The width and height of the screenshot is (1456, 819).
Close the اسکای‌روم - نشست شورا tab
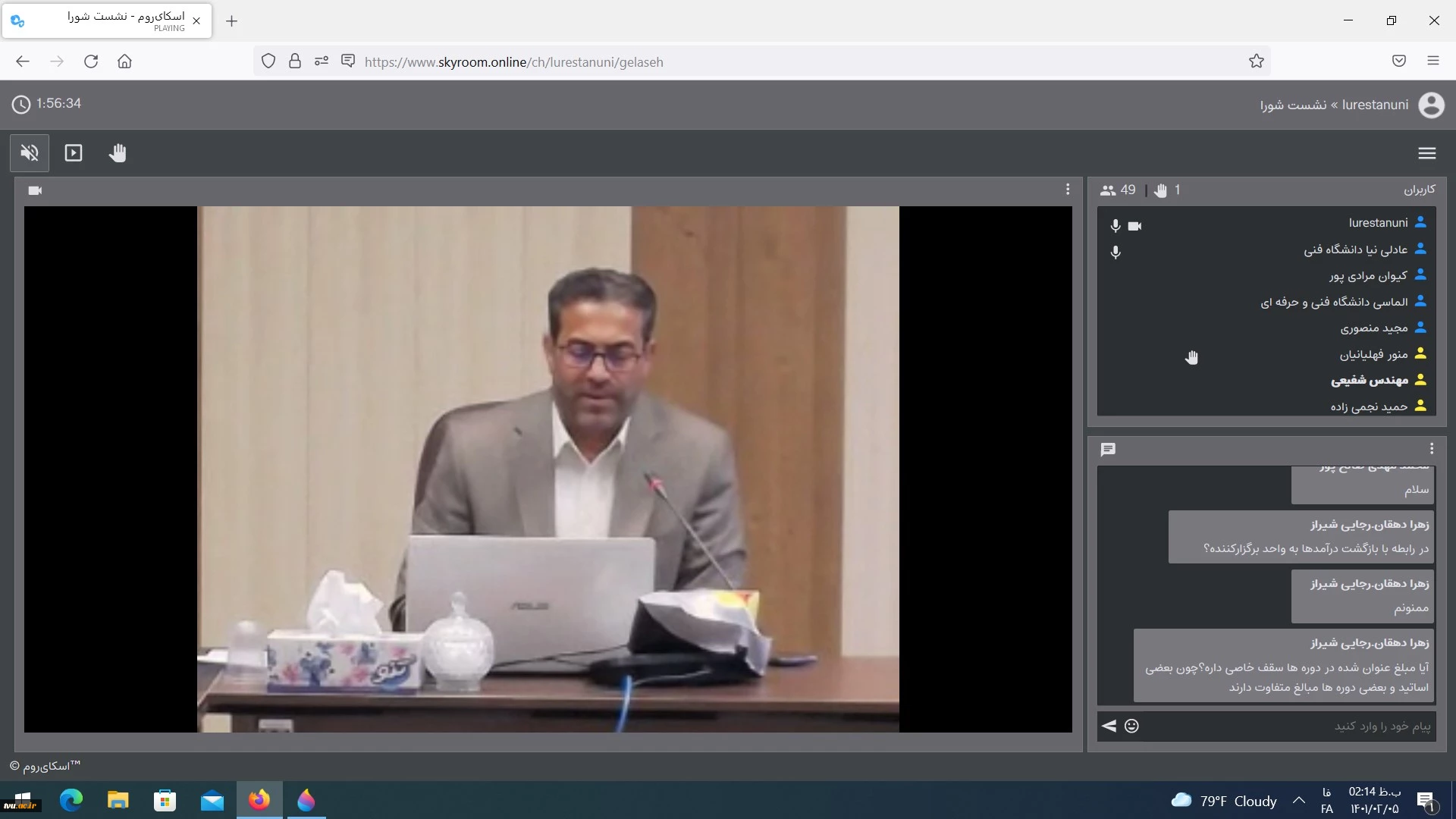coord(196,21)
